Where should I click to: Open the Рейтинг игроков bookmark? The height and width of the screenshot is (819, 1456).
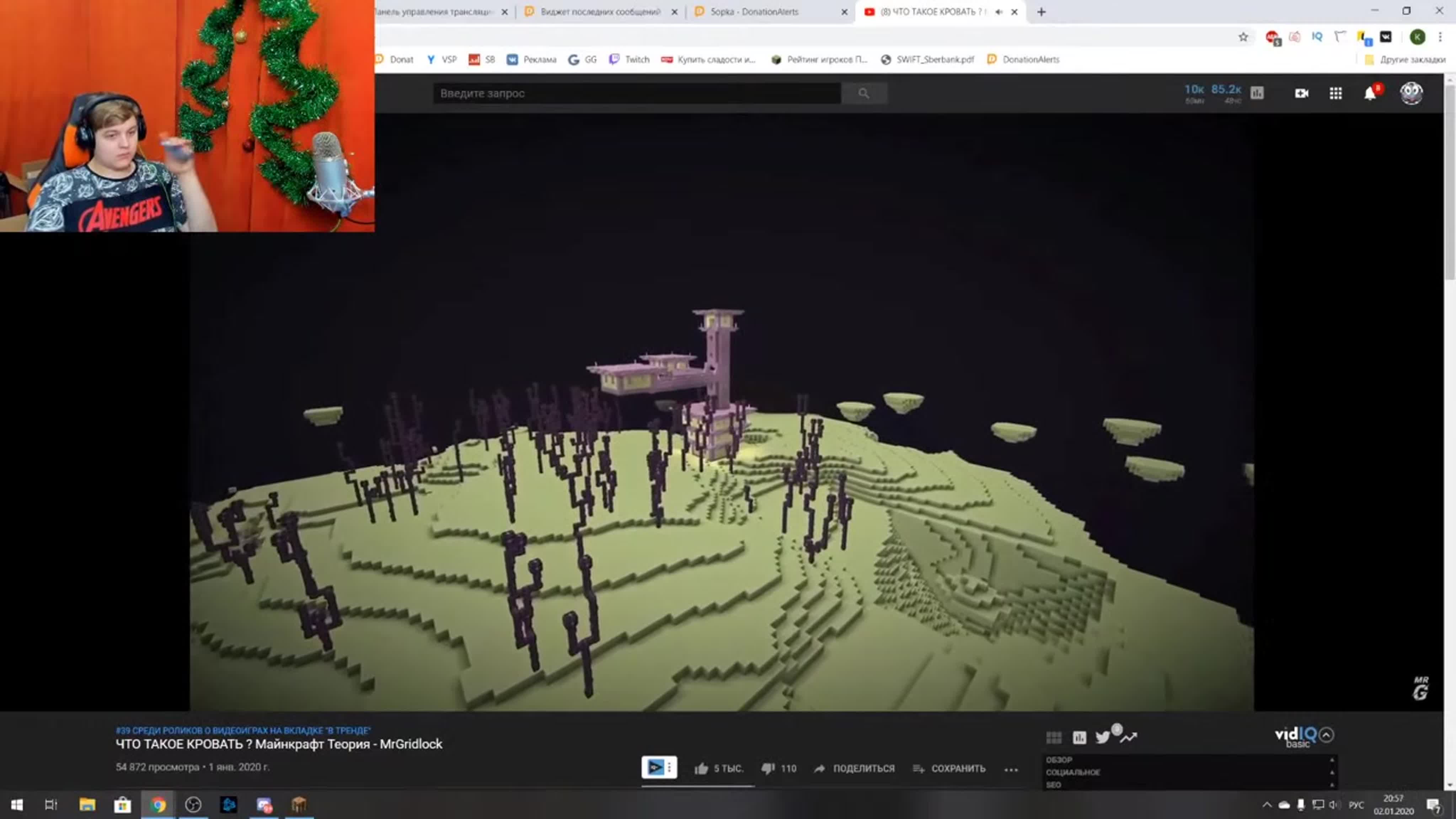click(819, 59)
